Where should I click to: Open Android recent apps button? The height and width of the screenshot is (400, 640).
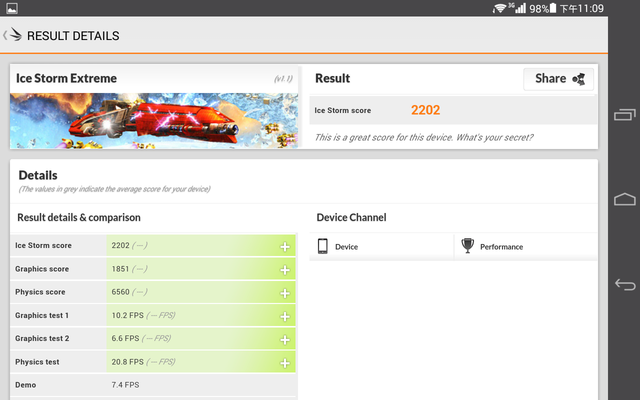click(624, 115)
